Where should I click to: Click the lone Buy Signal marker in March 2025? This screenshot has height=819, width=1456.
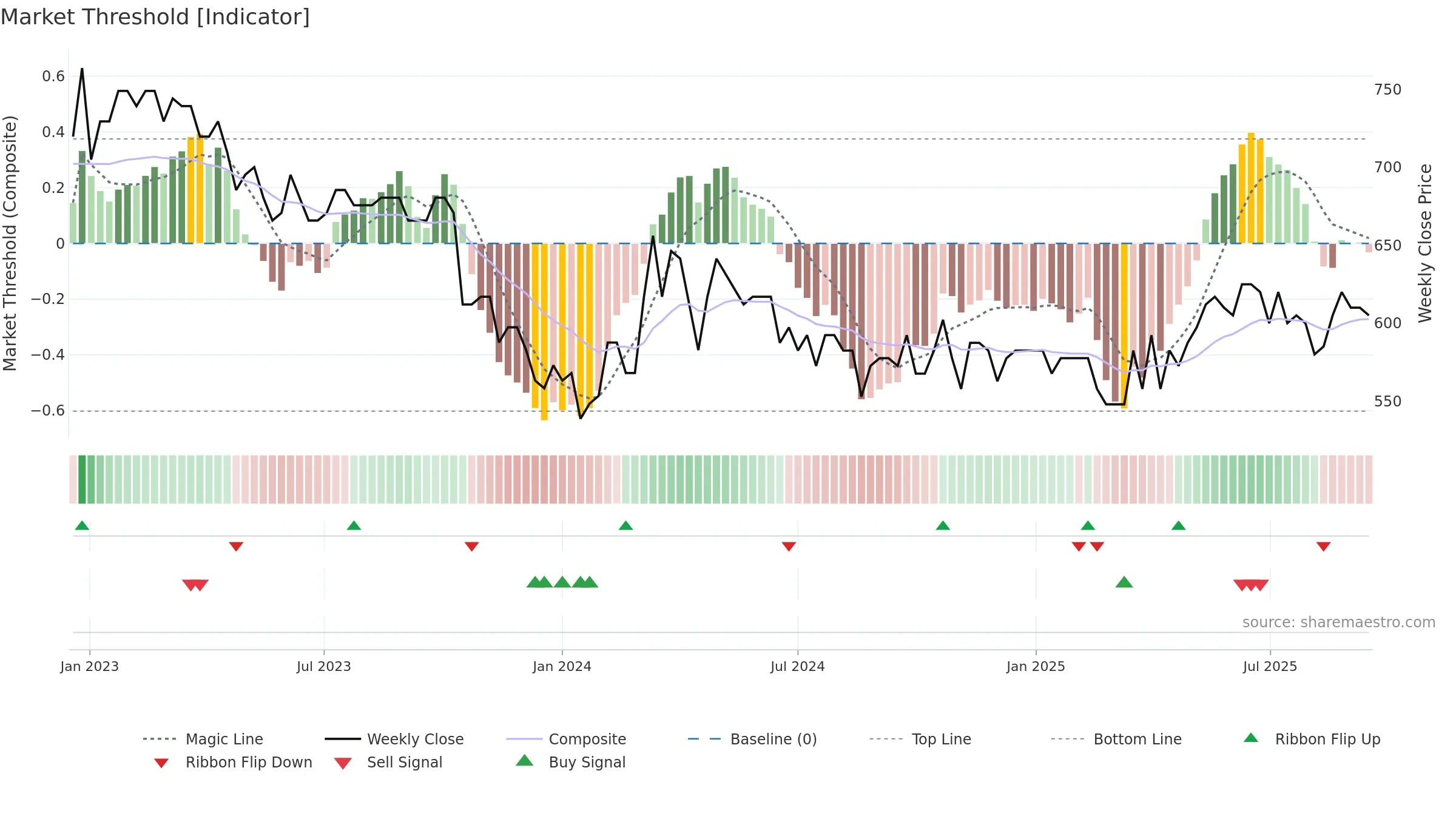pyautogui.click(x=1124, y=582)
